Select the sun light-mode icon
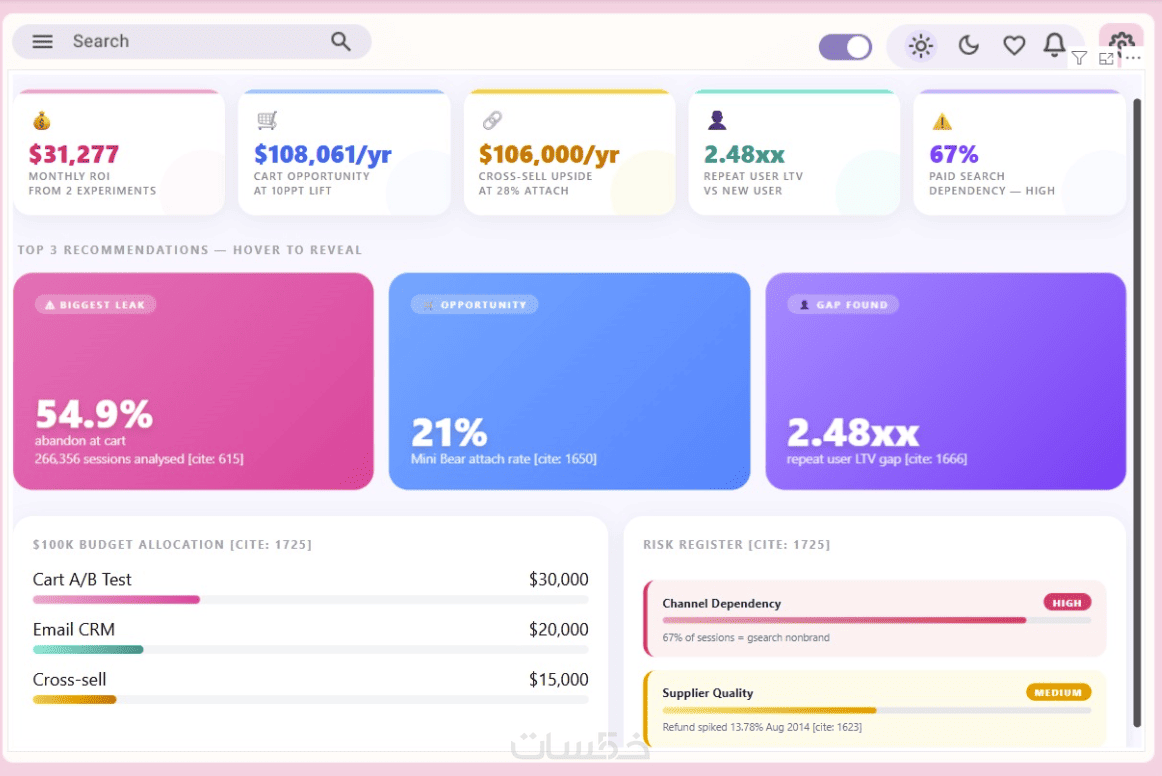 pyautogui.click(x=920, y=46)
